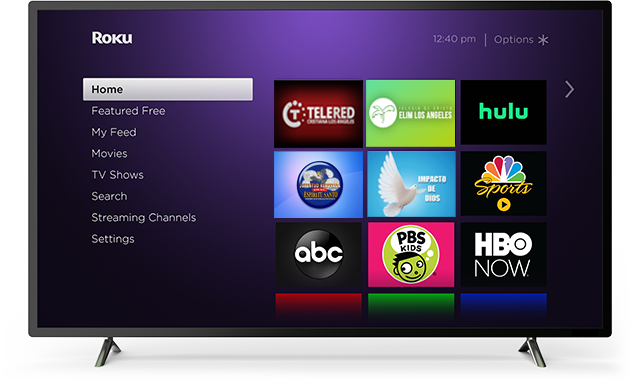Choose Search from the sidebar
The height and width of the screenshot is (380, 640).
pyautogui.click(x=109, y=196)
